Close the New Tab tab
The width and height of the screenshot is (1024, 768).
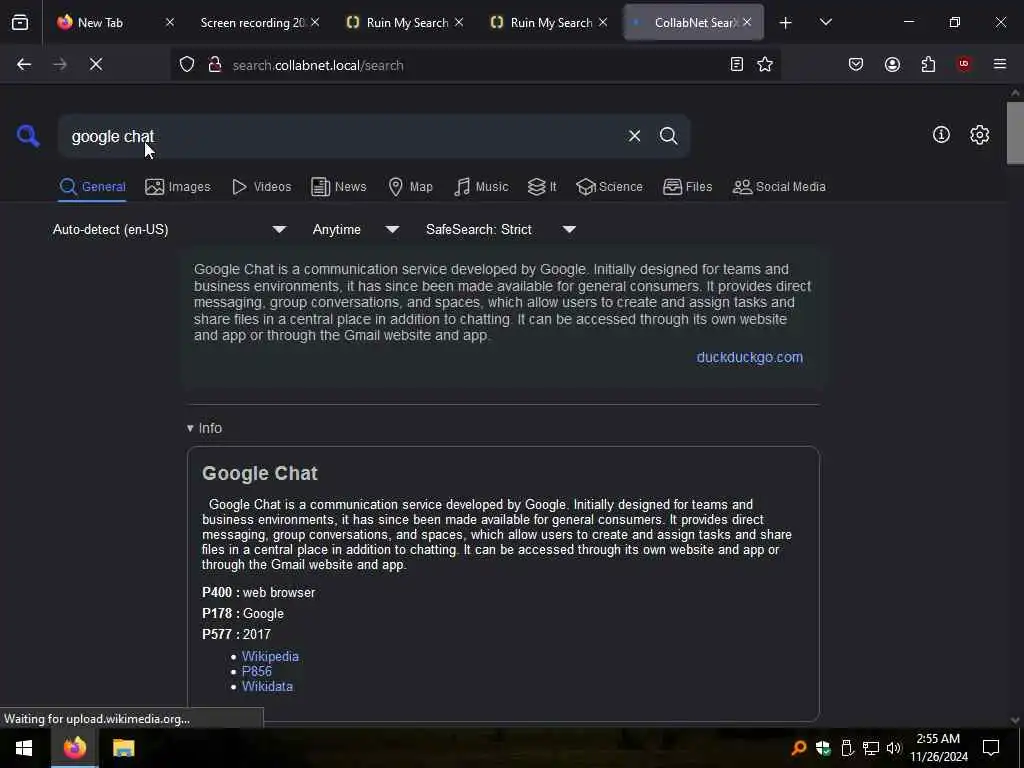click(x=170, y=22)
